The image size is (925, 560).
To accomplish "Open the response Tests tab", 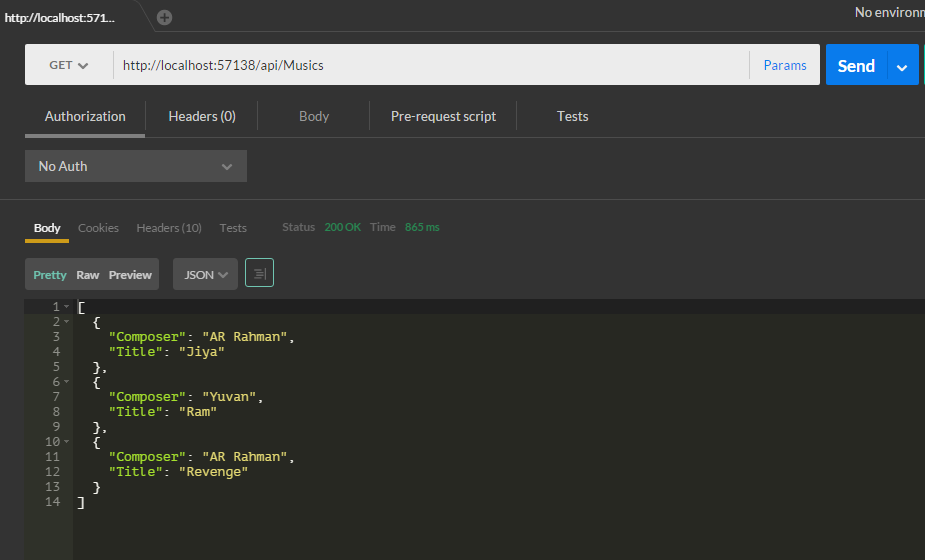I will pos(233,228).
